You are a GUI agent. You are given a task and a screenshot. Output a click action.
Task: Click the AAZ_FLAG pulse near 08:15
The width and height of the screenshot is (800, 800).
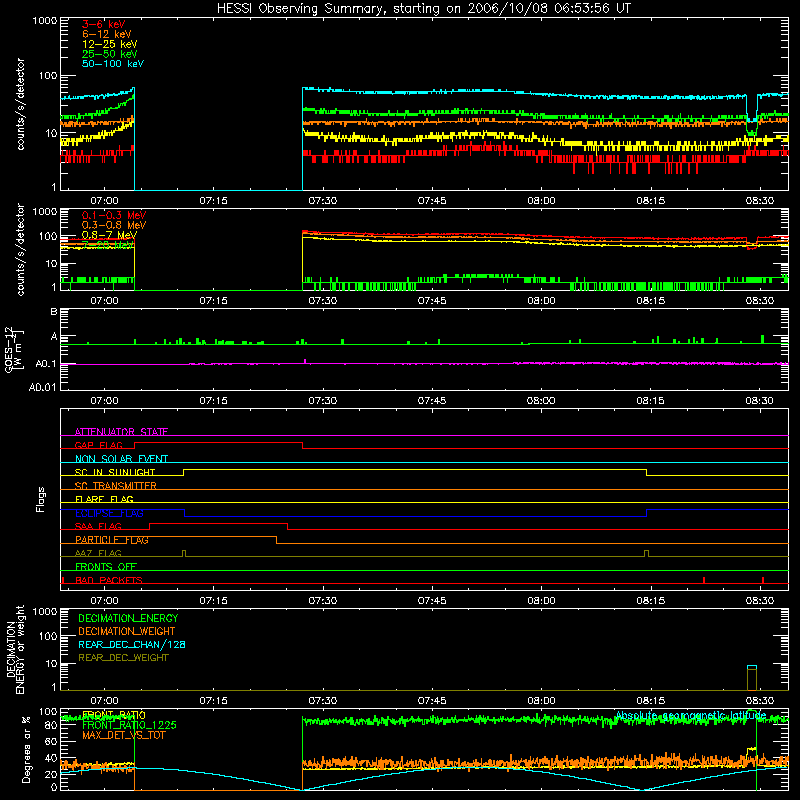click(646, 553)
